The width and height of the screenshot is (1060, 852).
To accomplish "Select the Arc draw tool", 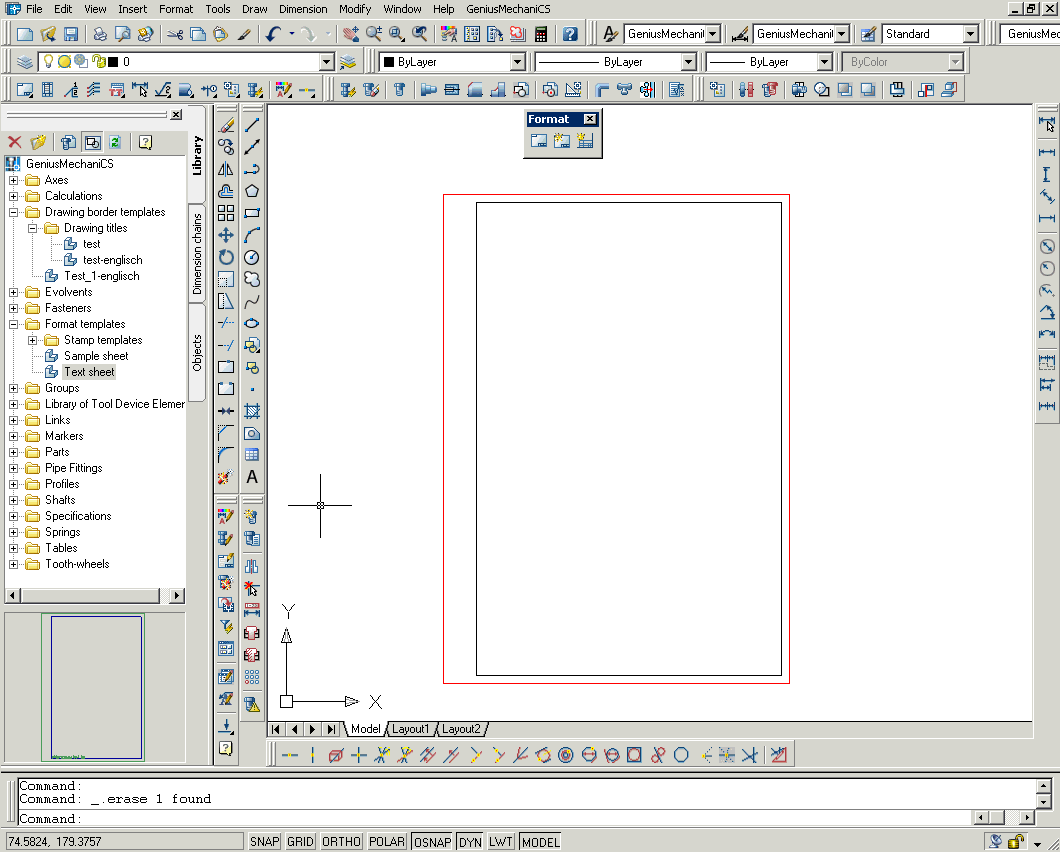I will [251, 235].
